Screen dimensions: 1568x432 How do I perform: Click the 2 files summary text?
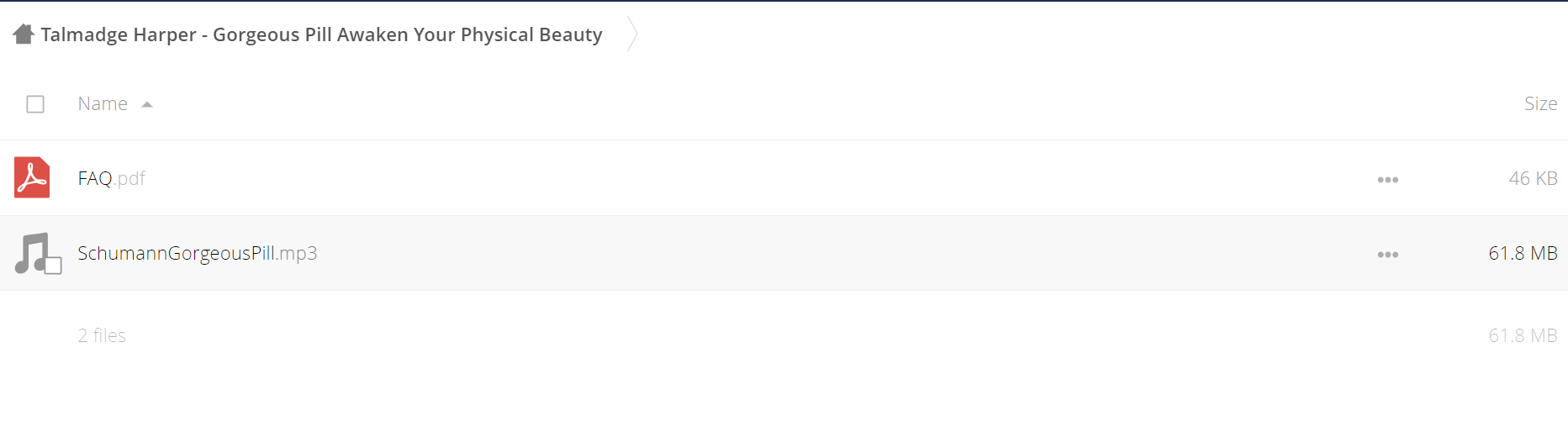[102, 335]
